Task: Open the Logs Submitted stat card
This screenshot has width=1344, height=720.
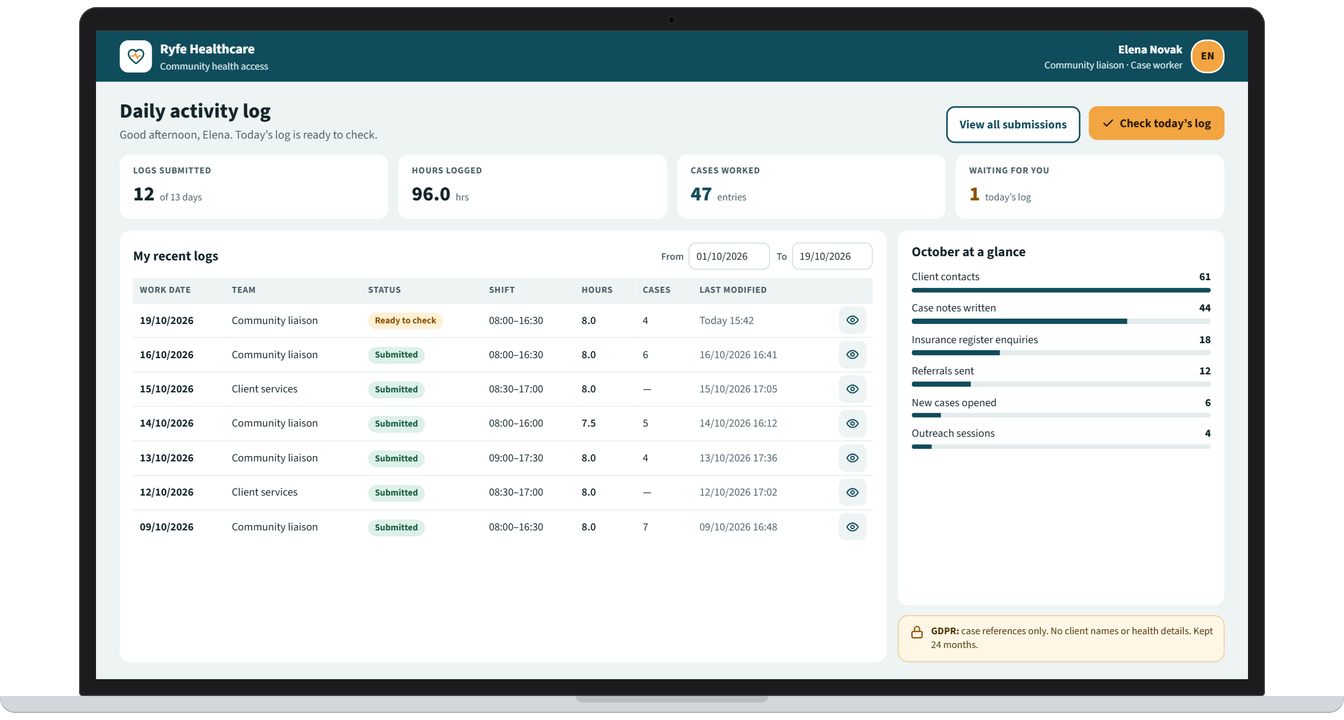Action: pos(254,186)
